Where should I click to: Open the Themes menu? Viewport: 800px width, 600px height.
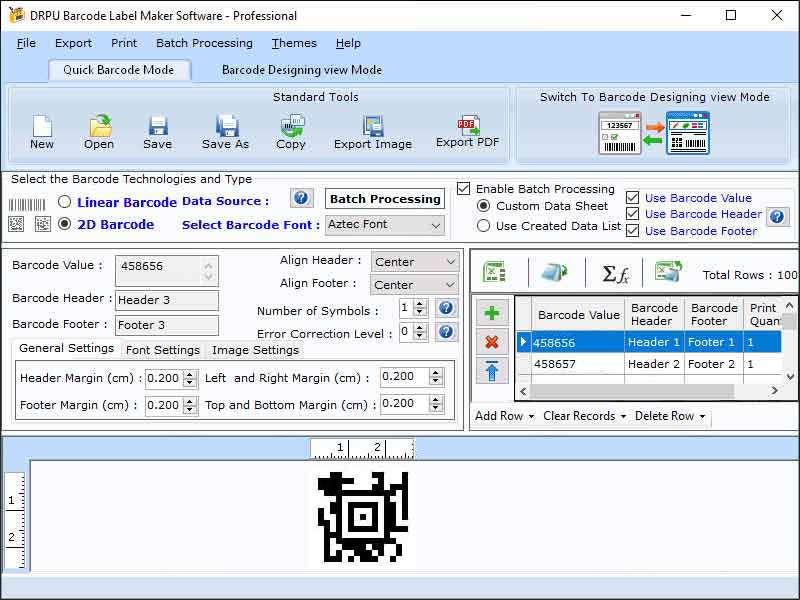(293, 43)
